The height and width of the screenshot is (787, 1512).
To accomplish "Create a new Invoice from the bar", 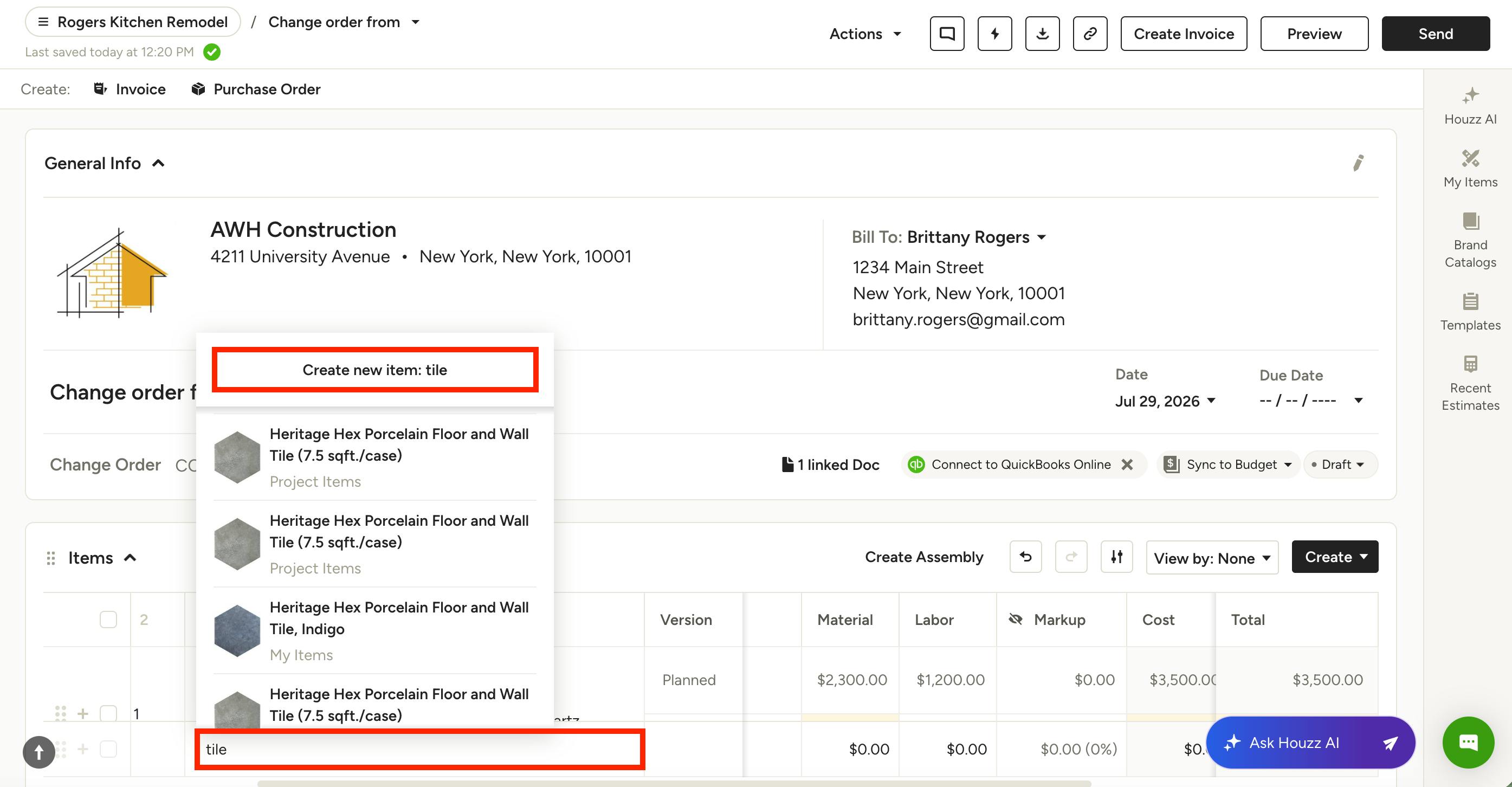I will pyautogui.click(x=129, y=89).
